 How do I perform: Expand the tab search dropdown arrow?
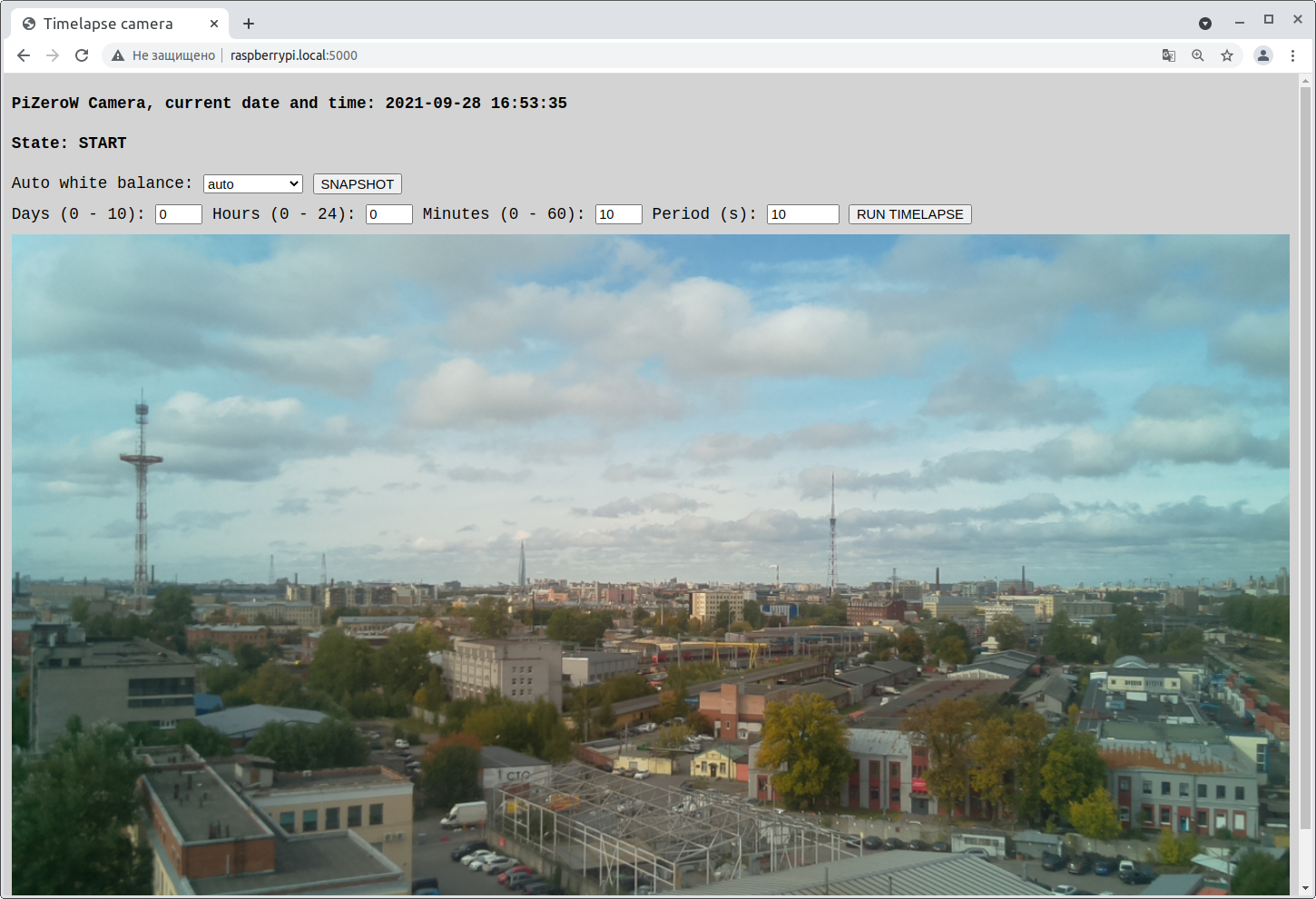click(x=1205, y=24)
